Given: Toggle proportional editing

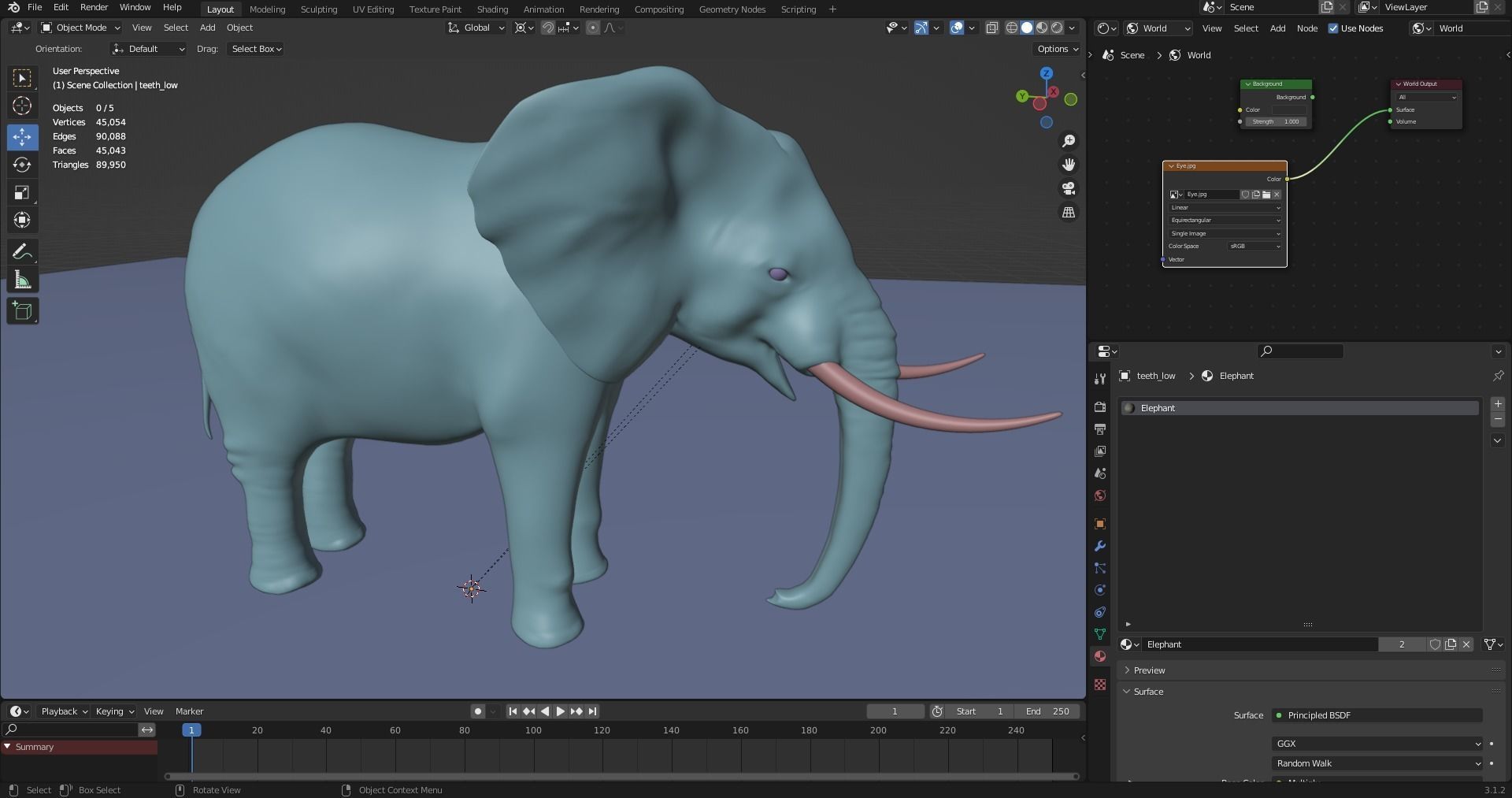Looking at the screenshot, I should tap(593, 28).
